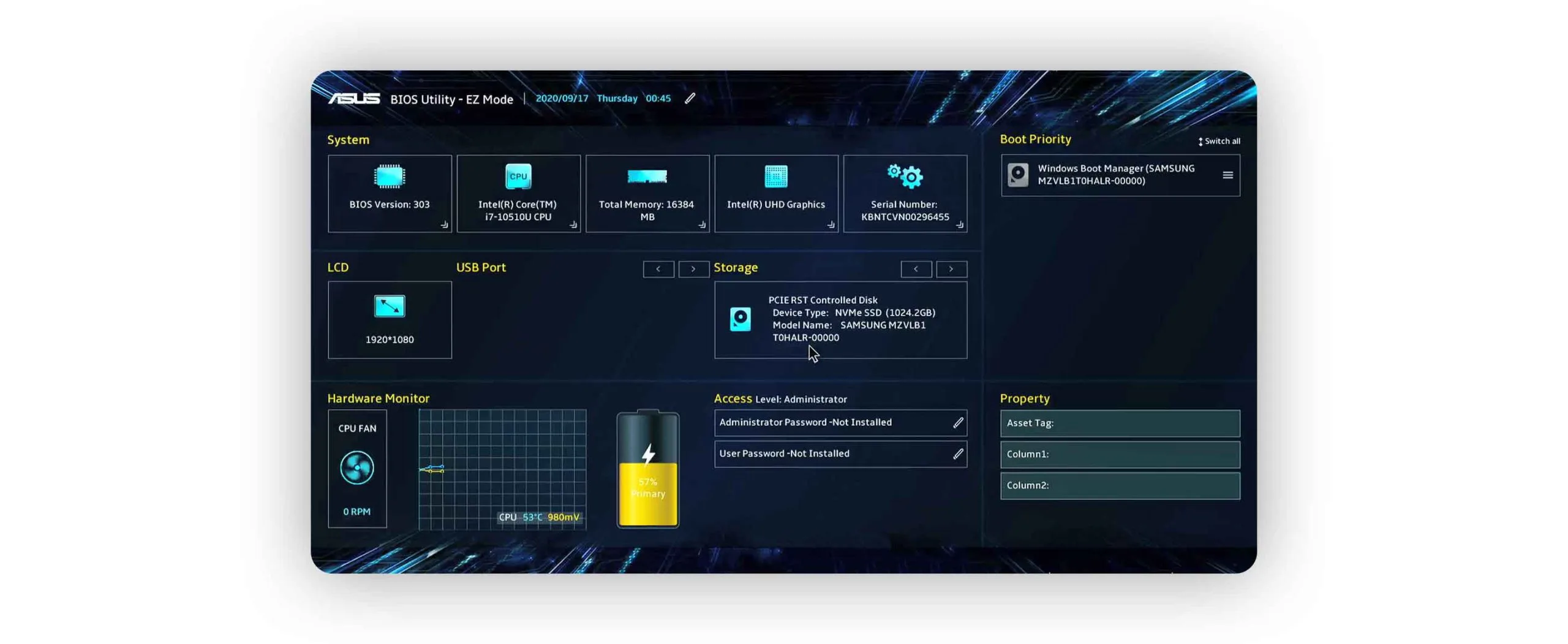Select the Windows Boot Manager boot entry
The height and width of the screenshot is (644, 1568).
tap(1115, 175)
